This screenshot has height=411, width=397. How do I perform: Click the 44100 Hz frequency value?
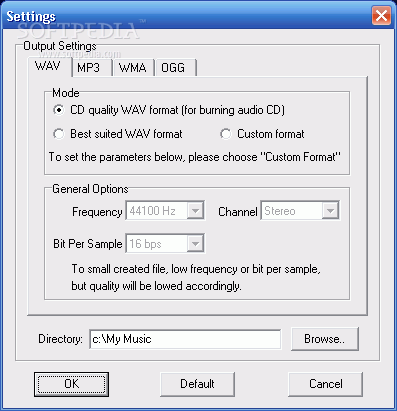(x=152, y=211)
